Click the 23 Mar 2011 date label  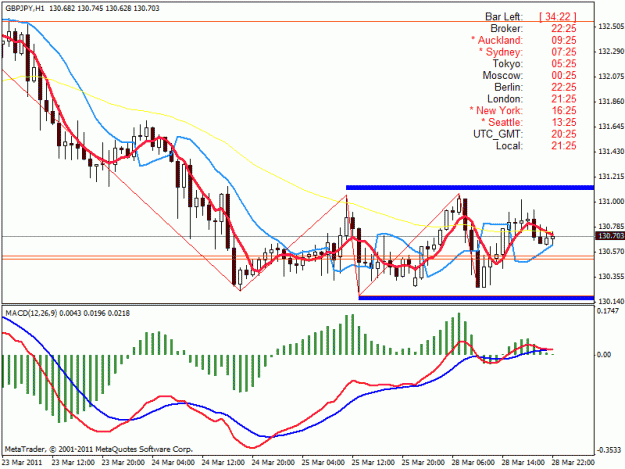click(x=22, y=463)
